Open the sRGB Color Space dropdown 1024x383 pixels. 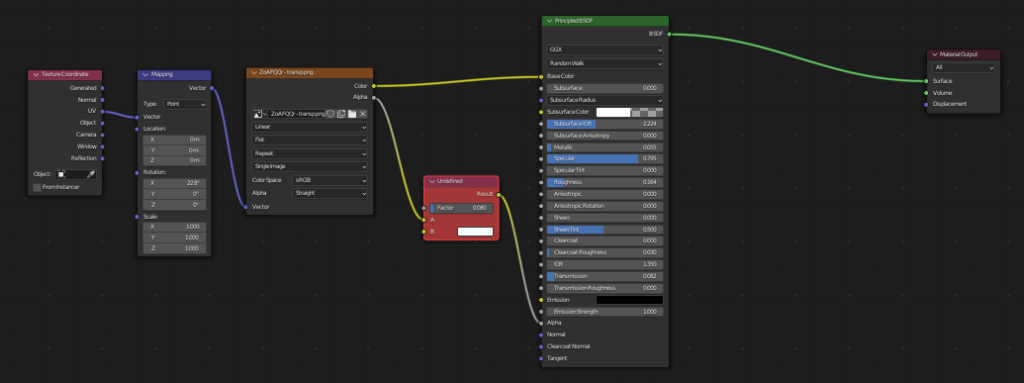(330, 180)
